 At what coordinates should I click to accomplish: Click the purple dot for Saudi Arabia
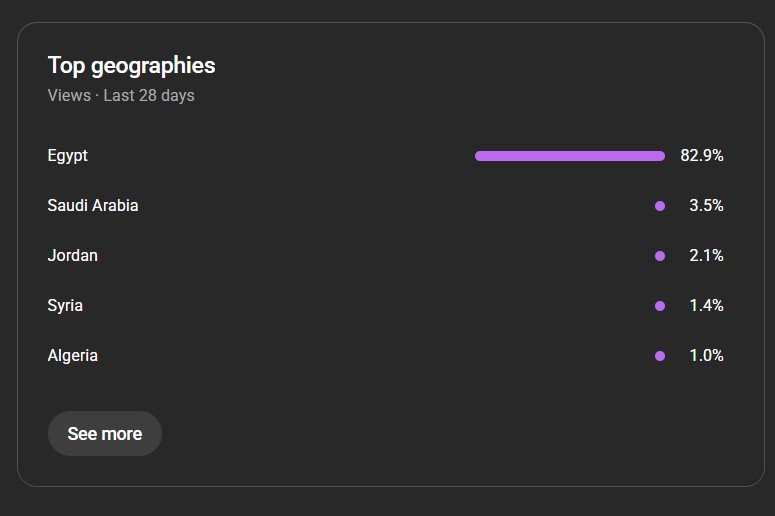click(660, 206)
